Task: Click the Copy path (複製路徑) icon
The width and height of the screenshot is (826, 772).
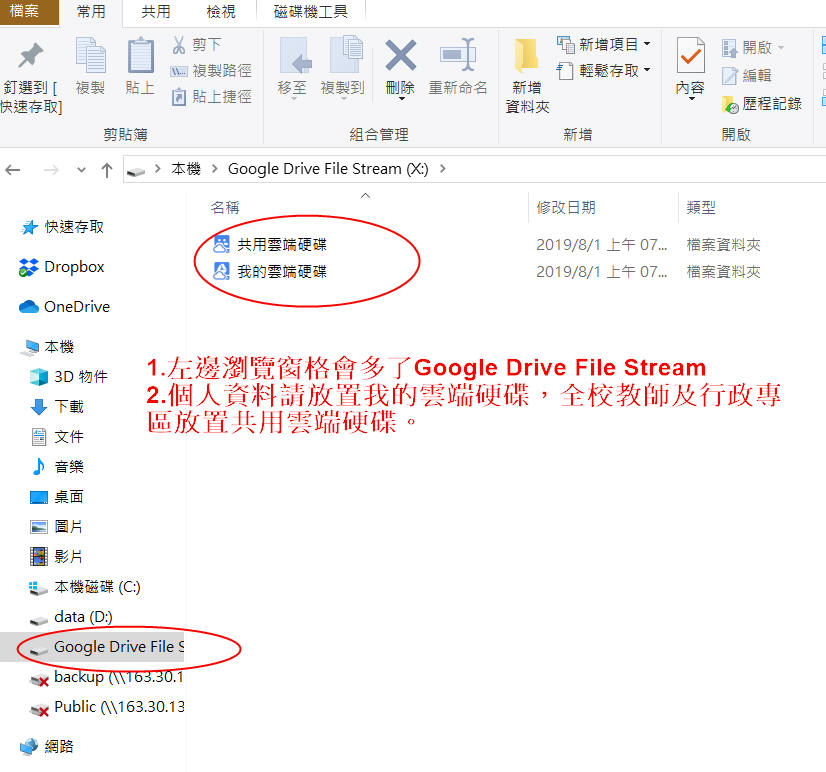Action: pyautogui.click(x=179, y=71)
